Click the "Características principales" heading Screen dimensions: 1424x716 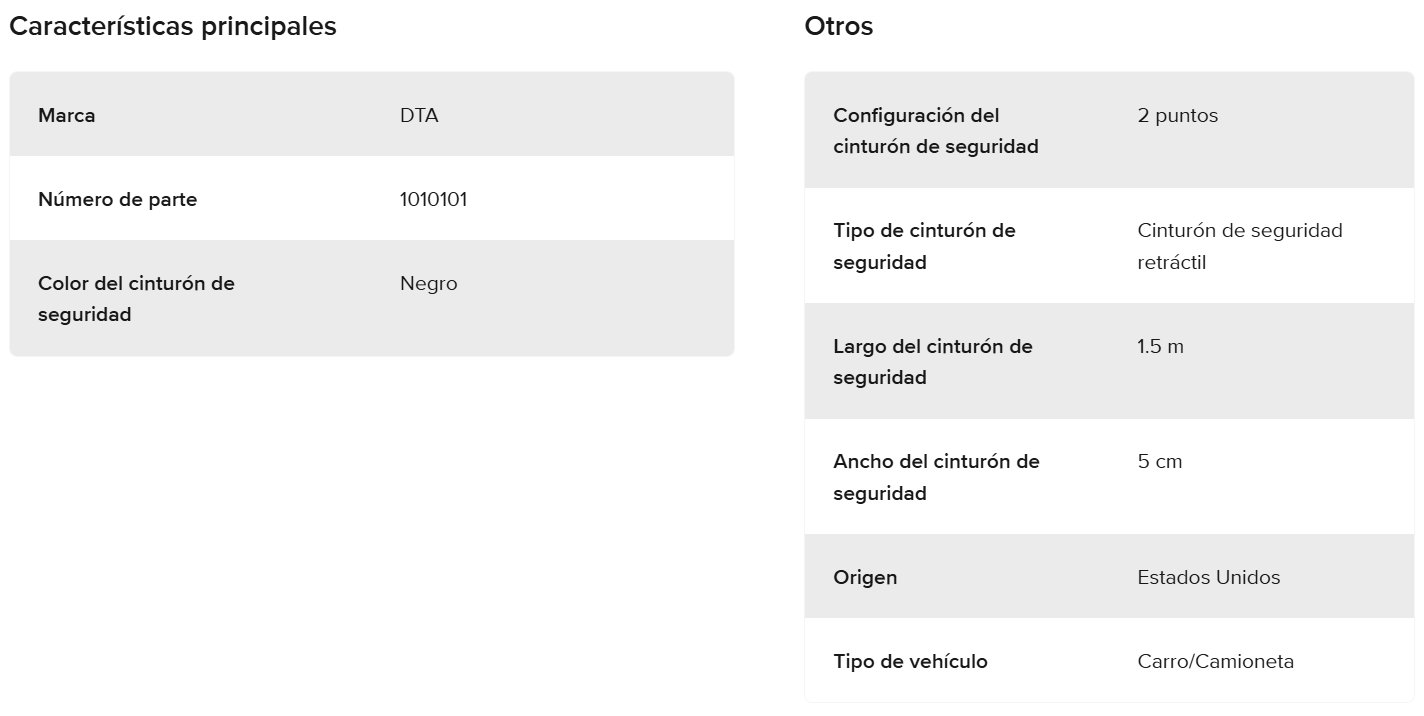tap(172, 27)
